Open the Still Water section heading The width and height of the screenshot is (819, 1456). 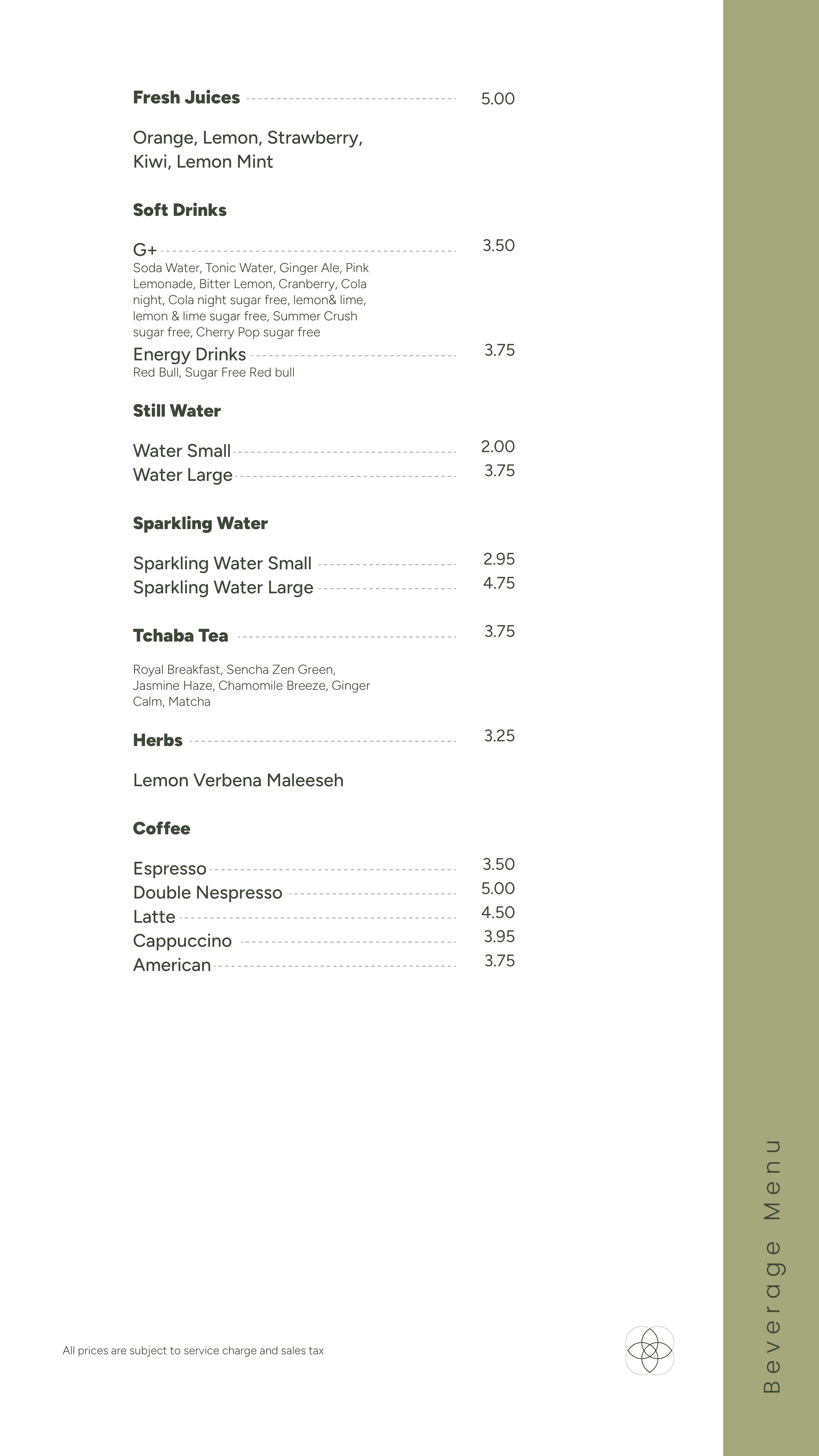176,411
